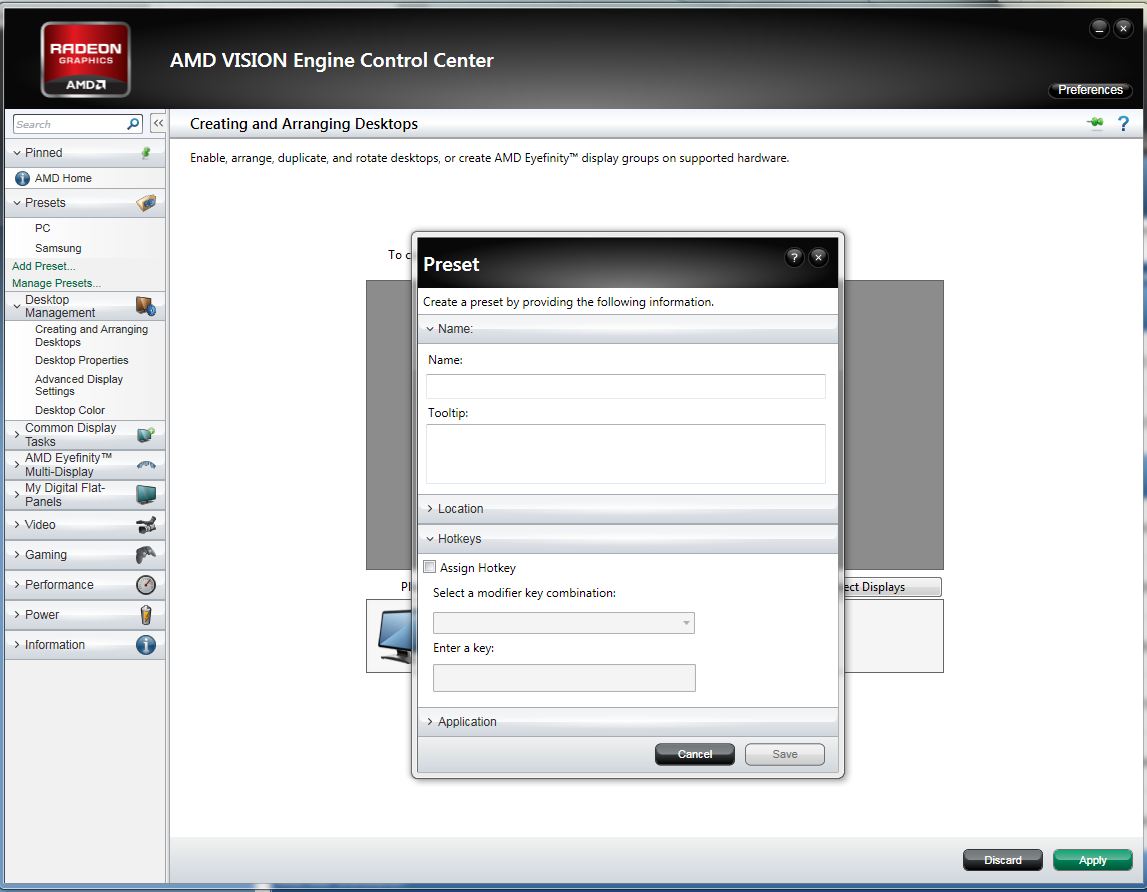The height and width of the screenshot is (892, 1147).
Task: Open Desktop Properties page
Action: (81, 360)
